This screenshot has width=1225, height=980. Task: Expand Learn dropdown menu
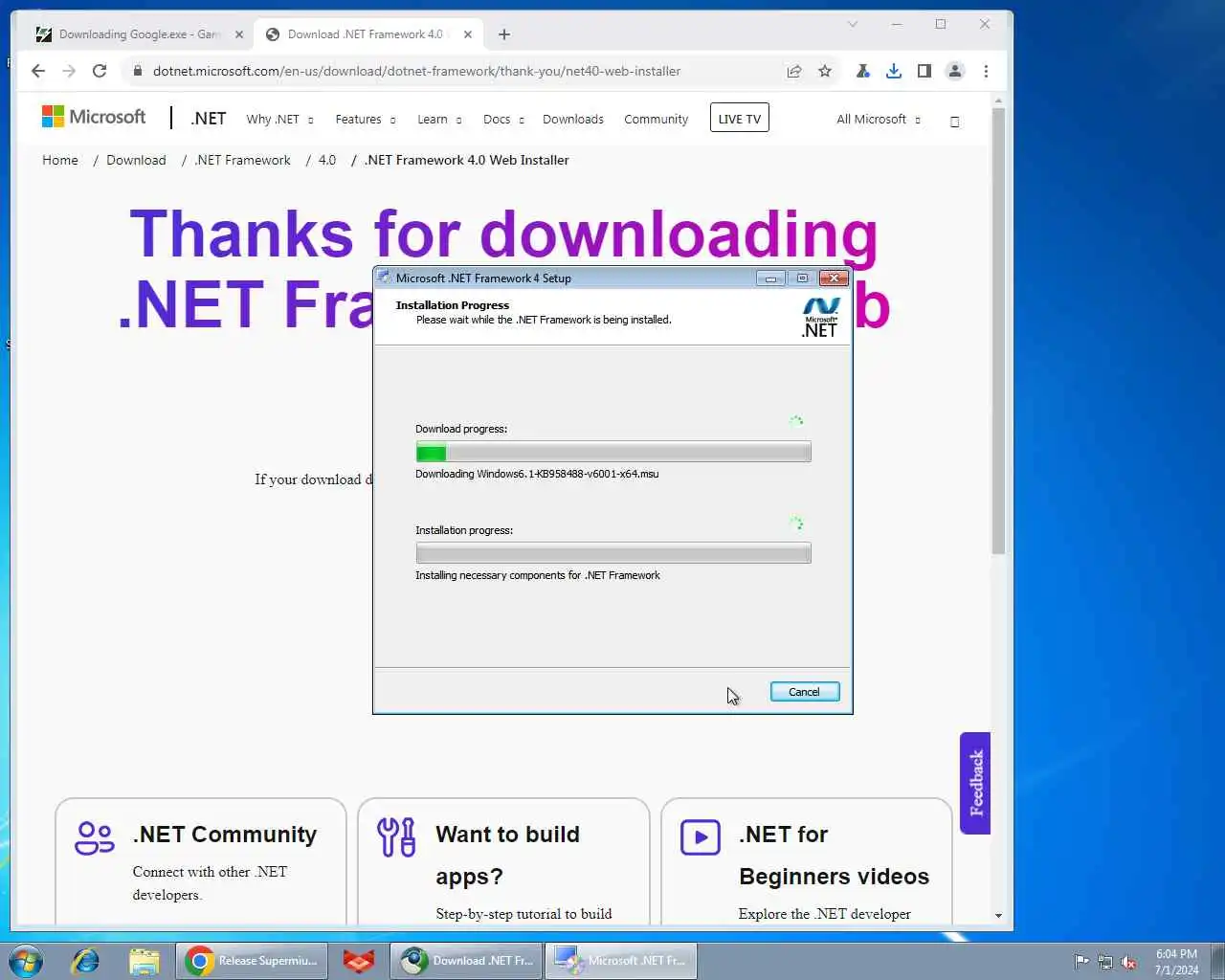click(x=439, y=120)
